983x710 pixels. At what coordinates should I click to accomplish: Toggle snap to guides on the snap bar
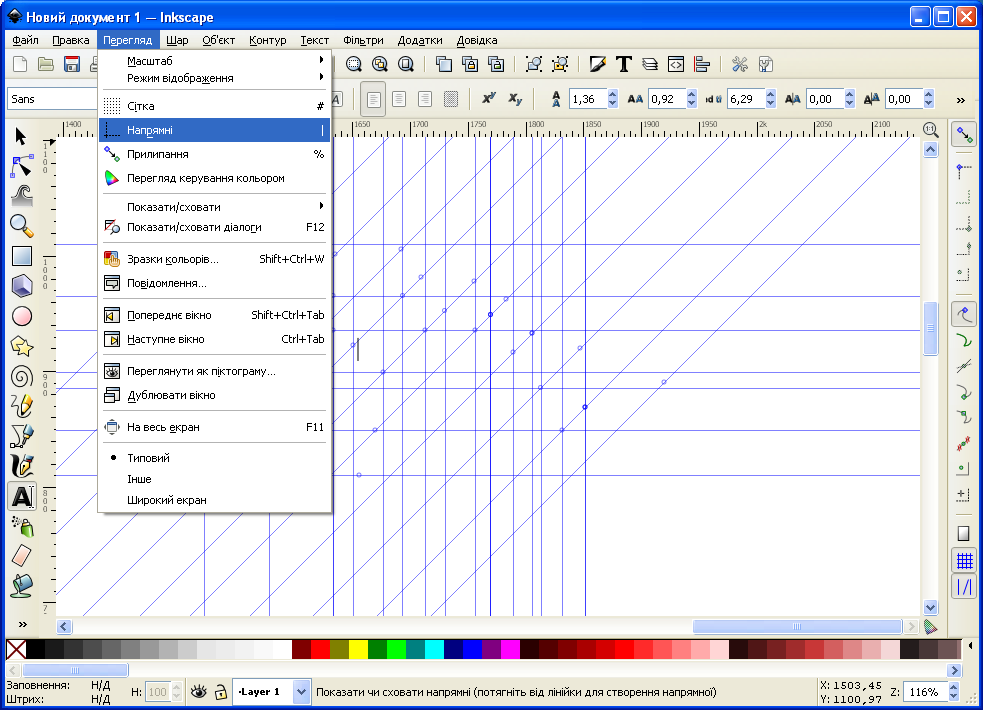tap(964, 587)
